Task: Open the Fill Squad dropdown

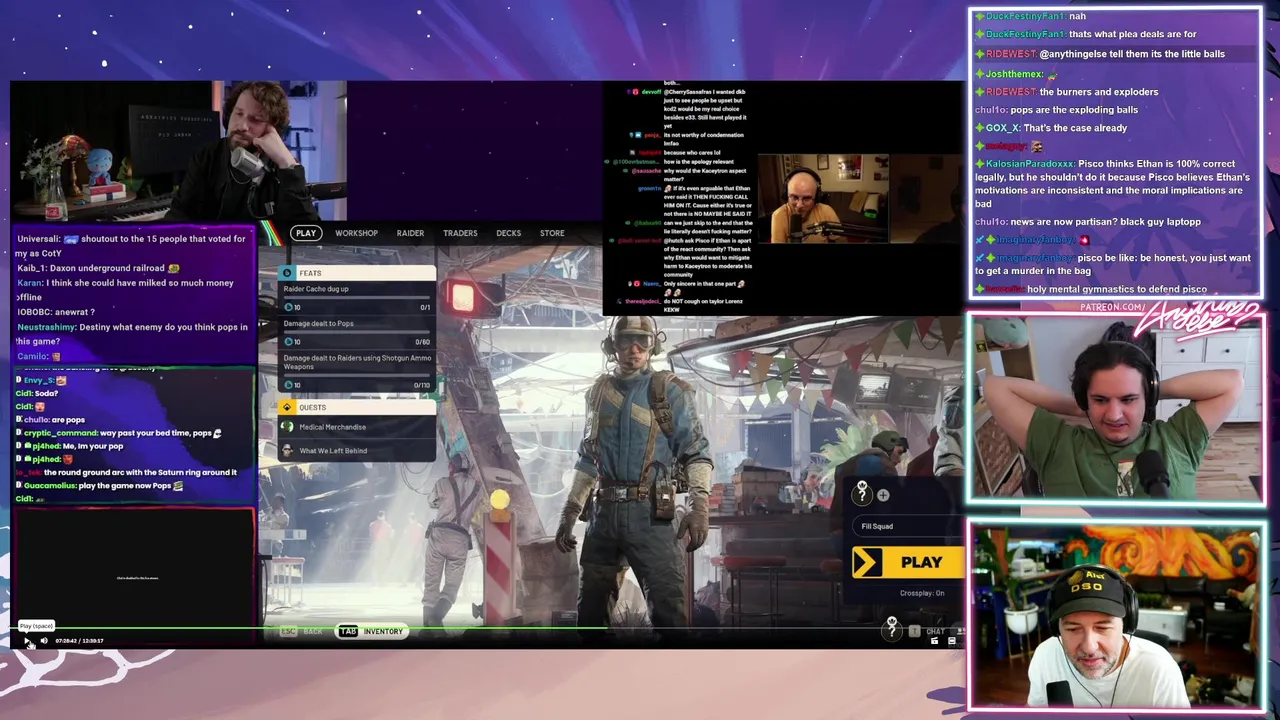Action: (908, 526)
